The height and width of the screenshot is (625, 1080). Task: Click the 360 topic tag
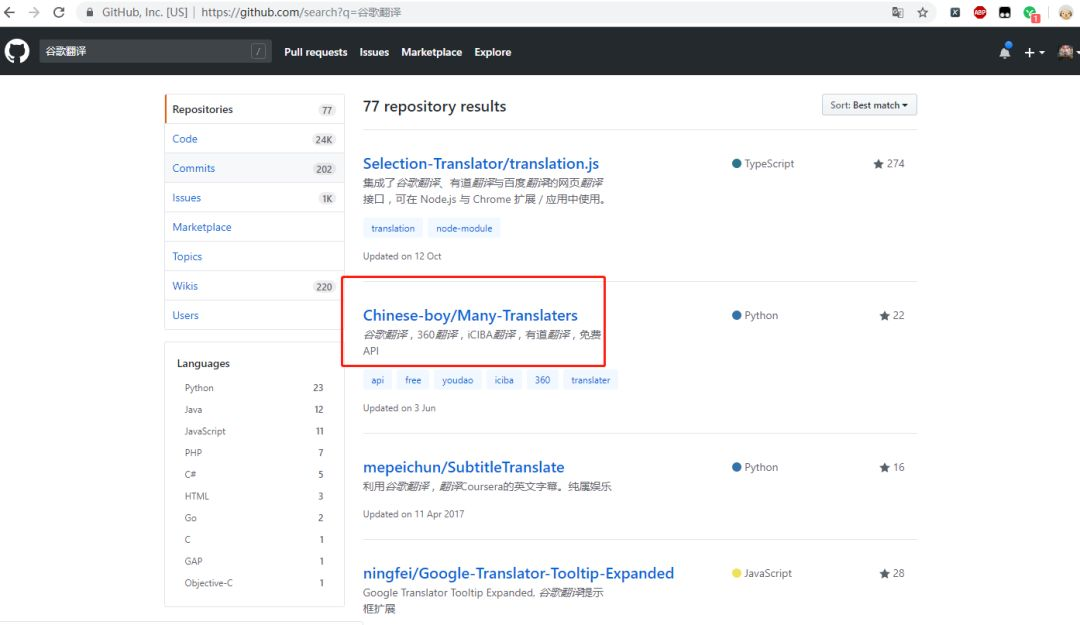[x=543, y=380]
